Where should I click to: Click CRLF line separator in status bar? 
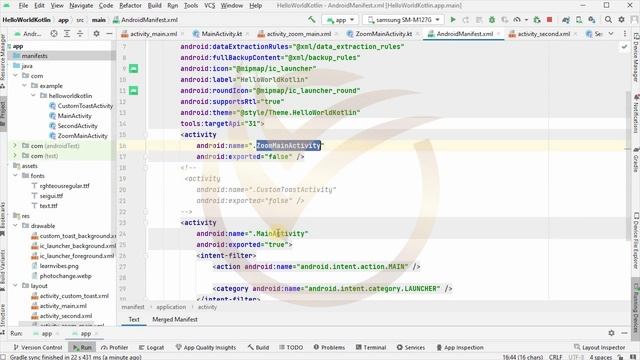pos(555,357)
